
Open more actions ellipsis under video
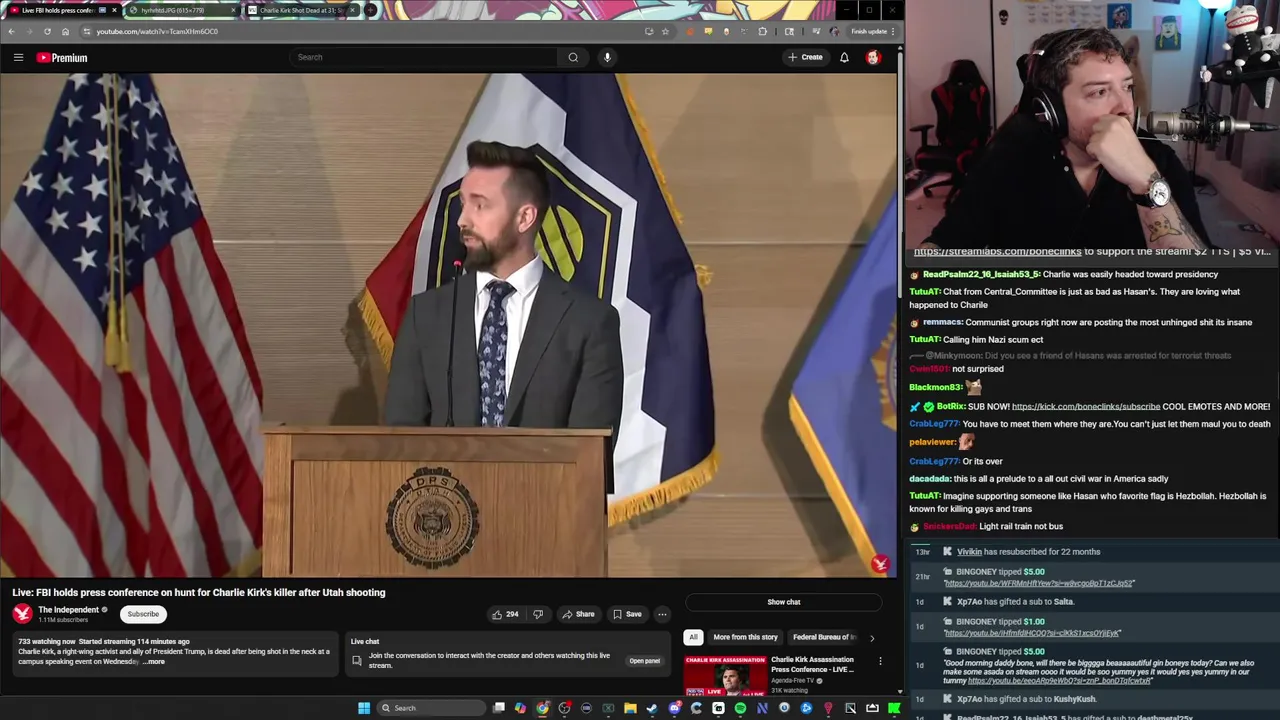pyautogui.click(x=662, y=614)
